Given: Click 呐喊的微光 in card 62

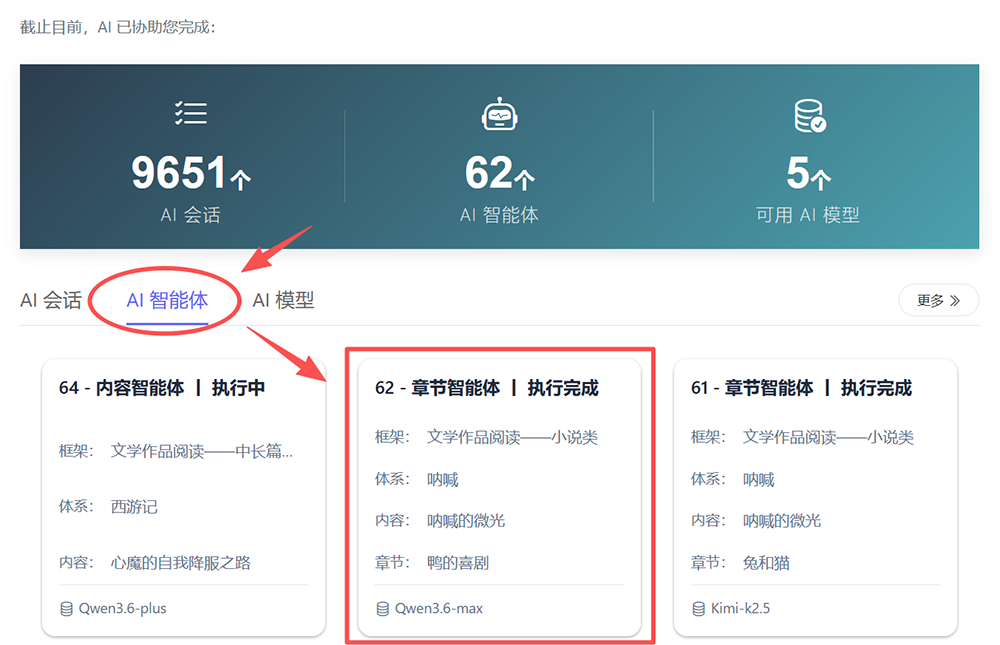Looking at the screenshot, I should tap(466, 521).
